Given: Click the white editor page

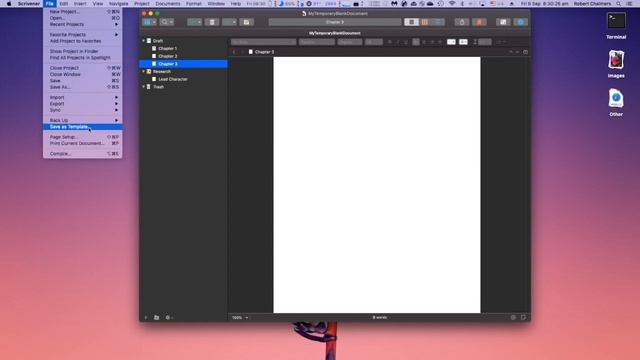Looking at the screenshot, I should tap(377, 185).
